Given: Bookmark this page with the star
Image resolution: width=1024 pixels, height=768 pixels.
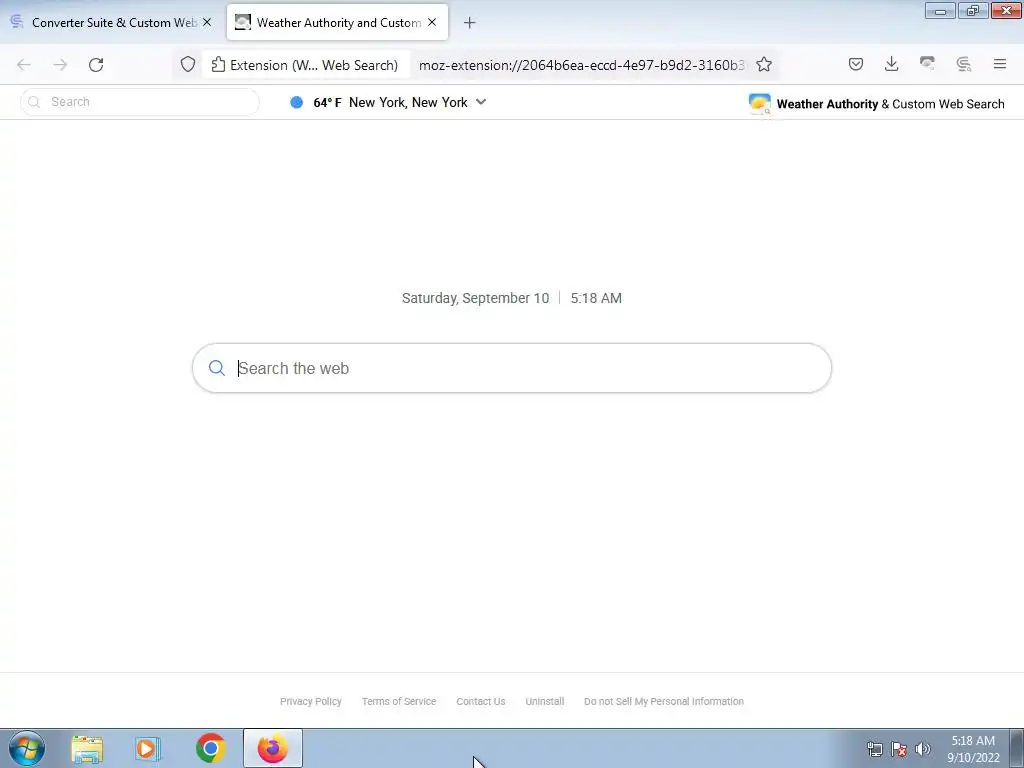Looking at the screenshot, I should click(x=764, y=65).
